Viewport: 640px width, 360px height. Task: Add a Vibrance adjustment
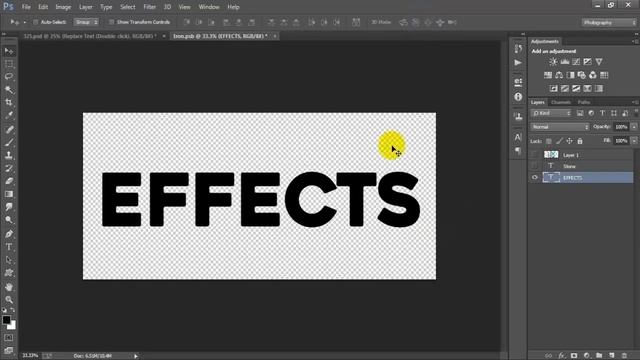tap(599, 62)
